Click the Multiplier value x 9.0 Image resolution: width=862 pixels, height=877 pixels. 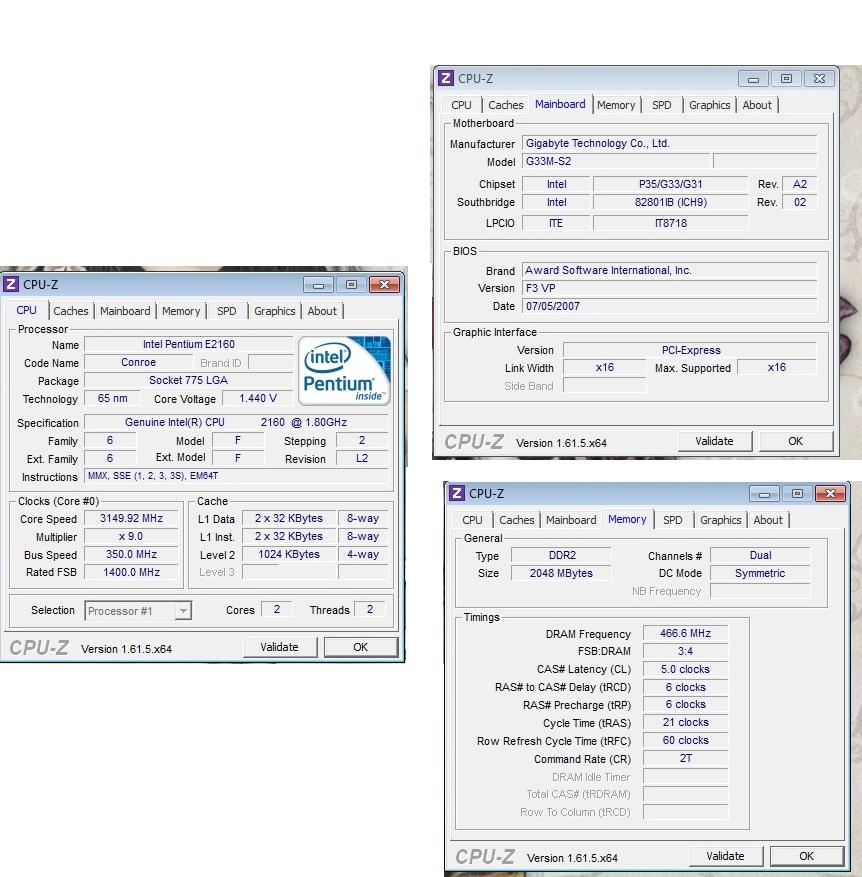(x=131, y=536)
